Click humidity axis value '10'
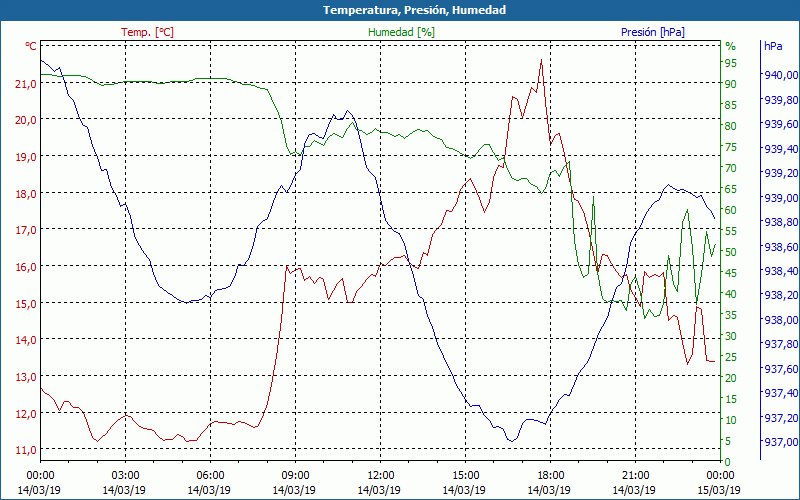 coord(731,420)
